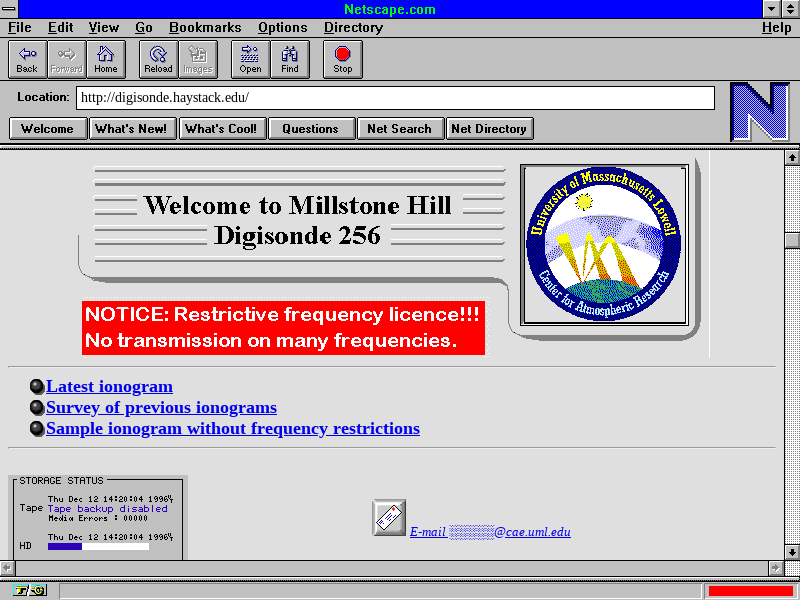The width and height of the screenshot is (800, 600).
Task: Select the Find toolbar icon
Action: (290, 59)
